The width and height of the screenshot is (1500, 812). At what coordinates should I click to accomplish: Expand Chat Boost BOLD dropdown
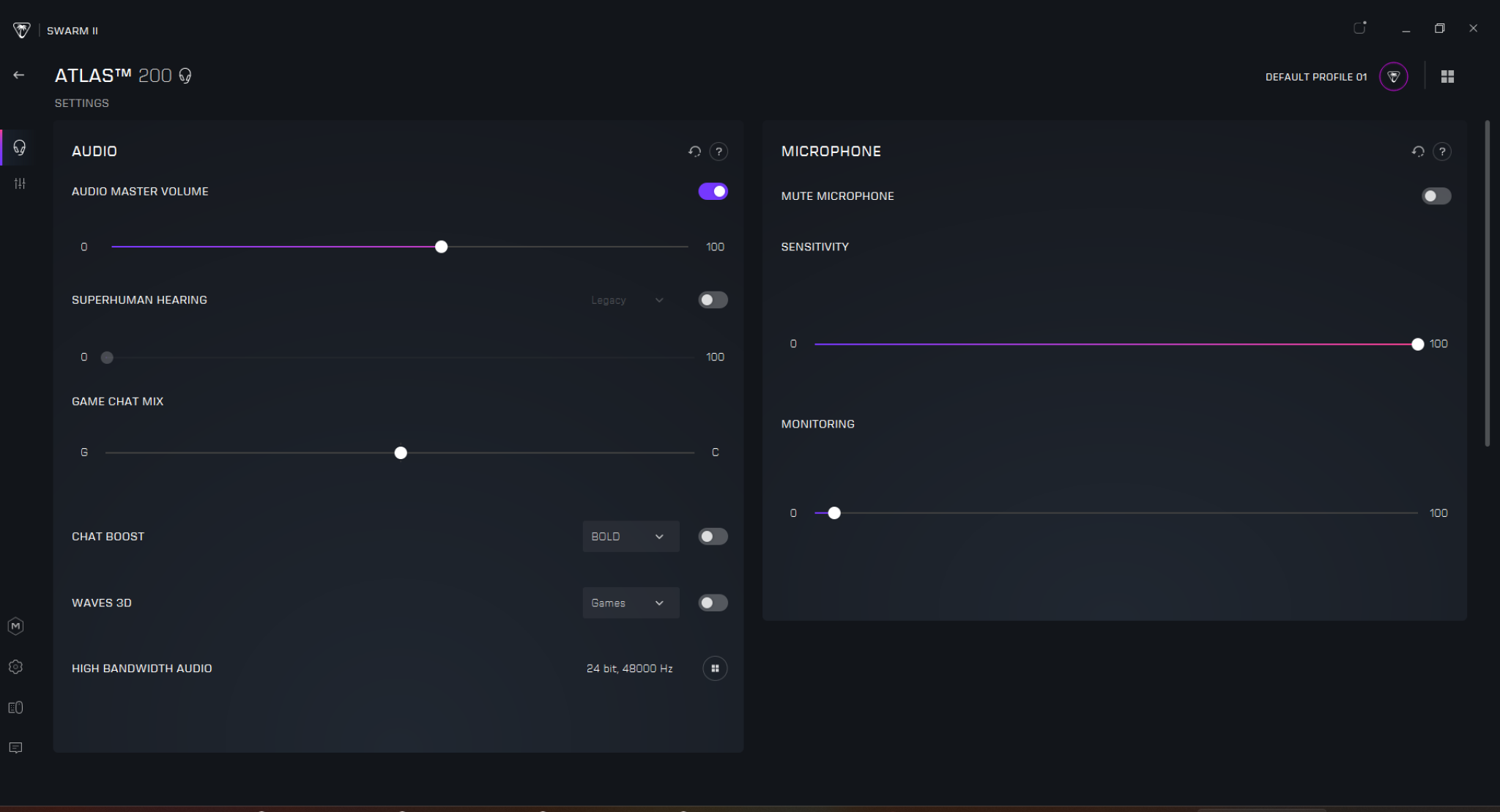[630, 537]
